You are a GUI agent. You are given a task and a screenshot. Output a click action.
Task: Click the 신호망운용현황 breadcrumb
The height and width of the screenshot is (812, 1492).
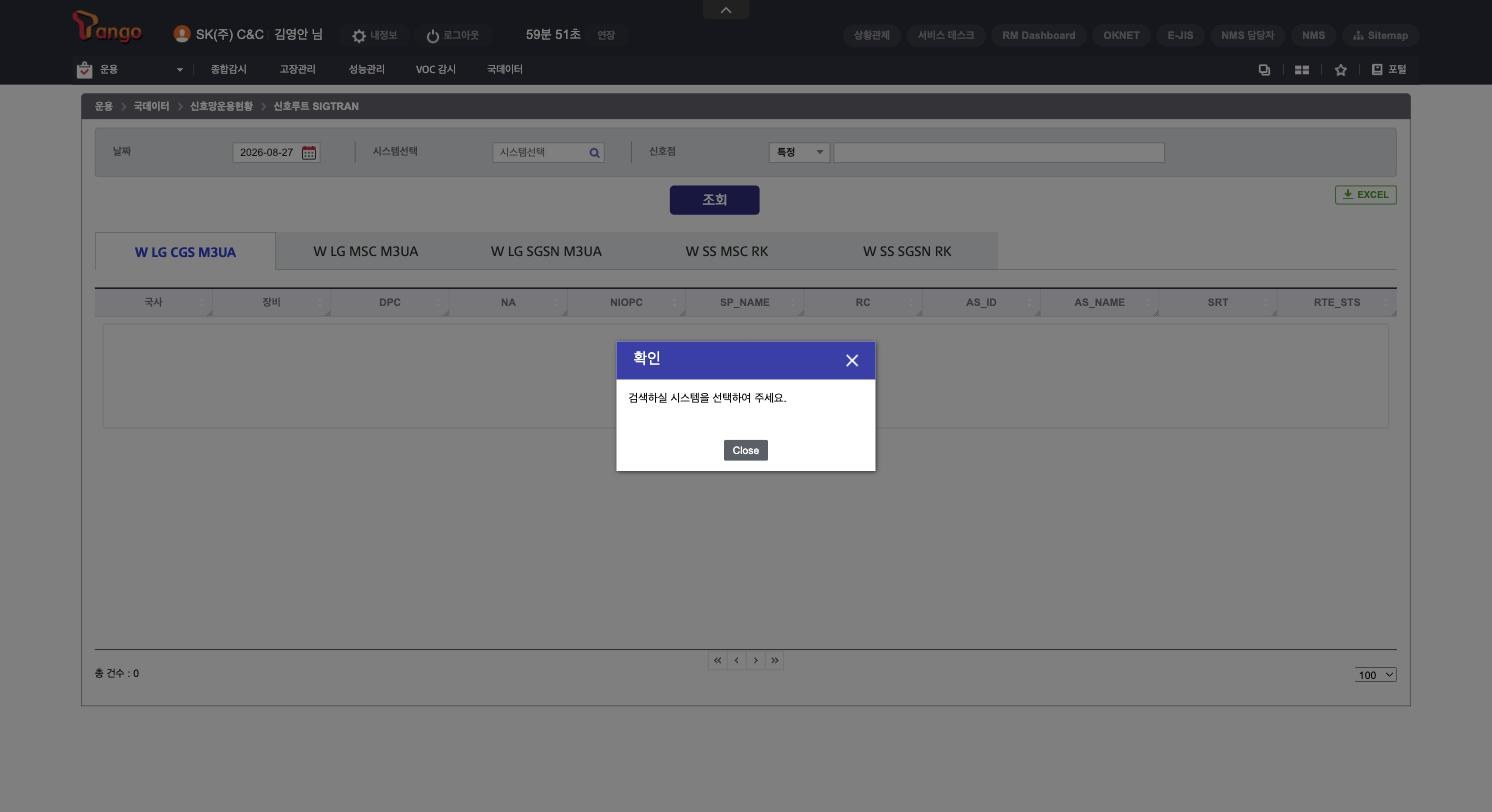[221, 106]
